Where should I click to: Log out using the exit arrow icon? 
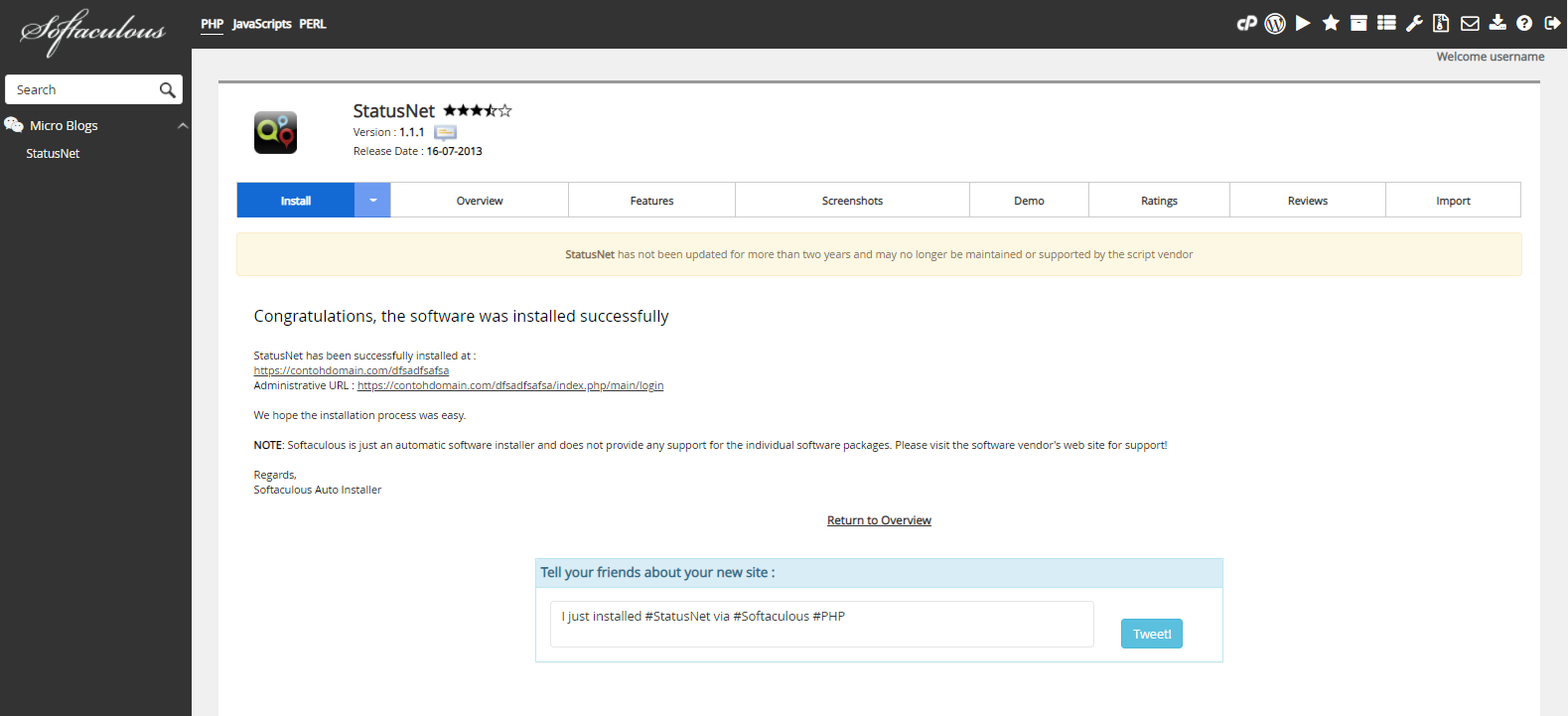click(1552, 23)
